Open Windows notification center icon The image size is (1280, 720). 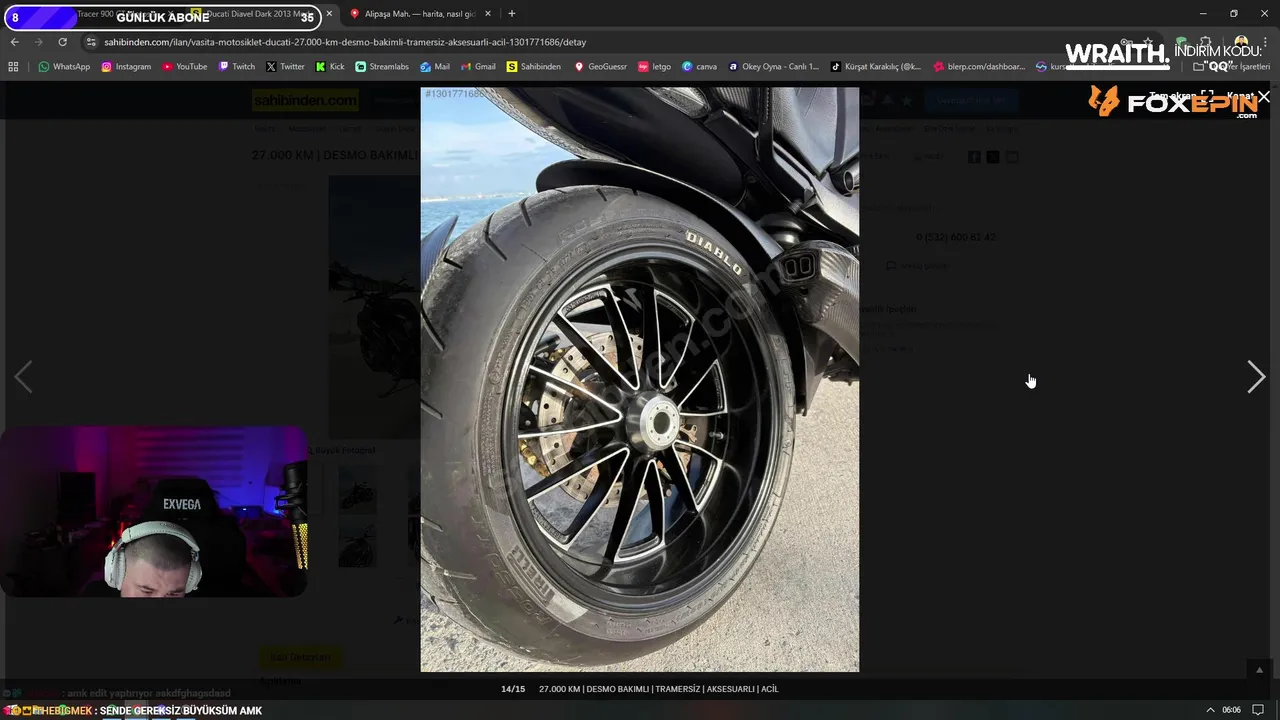[1258, 710]
